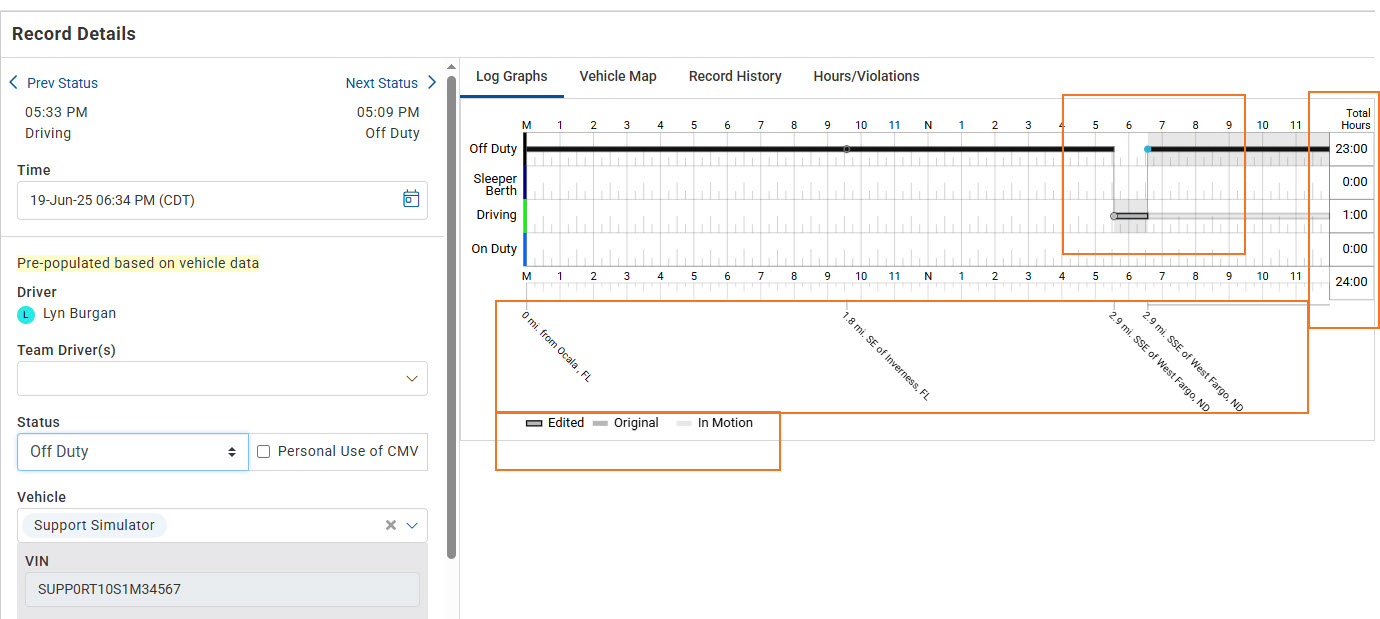
Task: Click the edited Driving segment bar
Action: point(1132,216)
